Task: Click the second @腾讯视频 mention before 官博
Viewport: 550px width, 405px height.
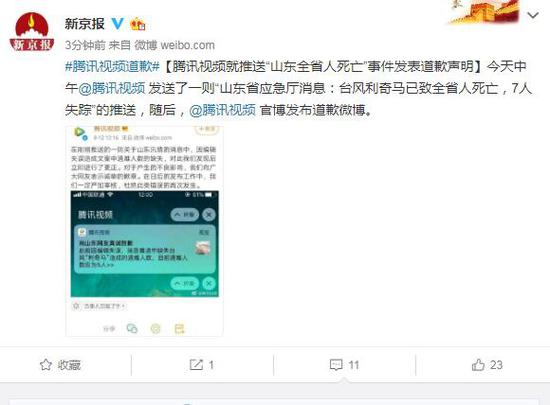Action: point(222,110)
